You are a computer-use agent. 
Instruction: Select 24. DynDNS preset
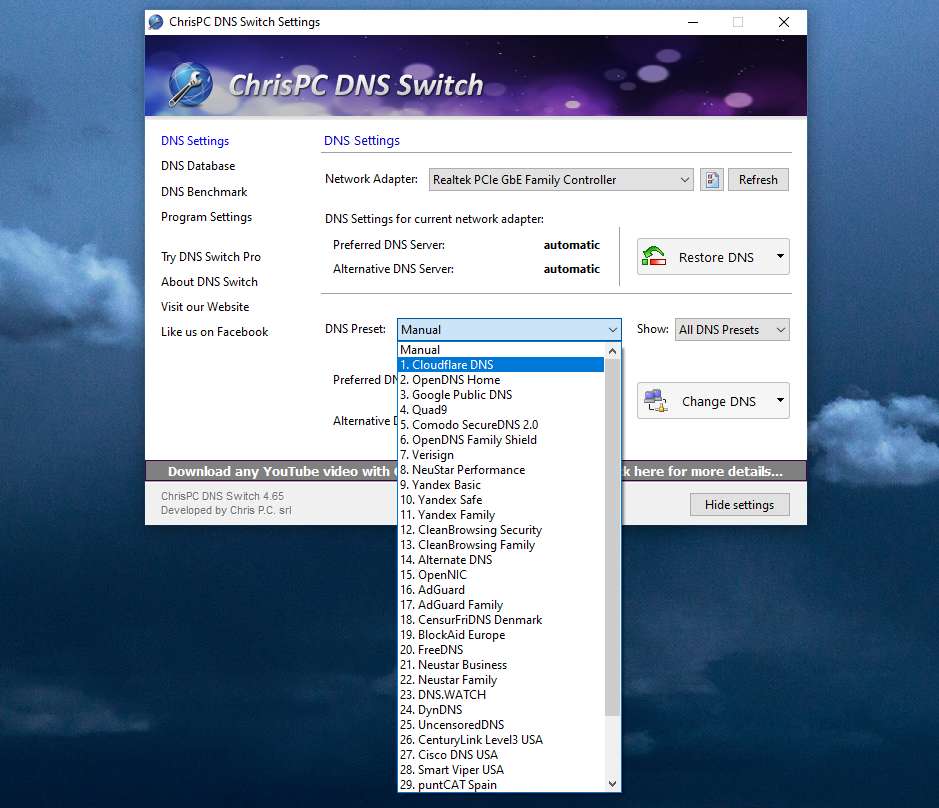[501, 710]
